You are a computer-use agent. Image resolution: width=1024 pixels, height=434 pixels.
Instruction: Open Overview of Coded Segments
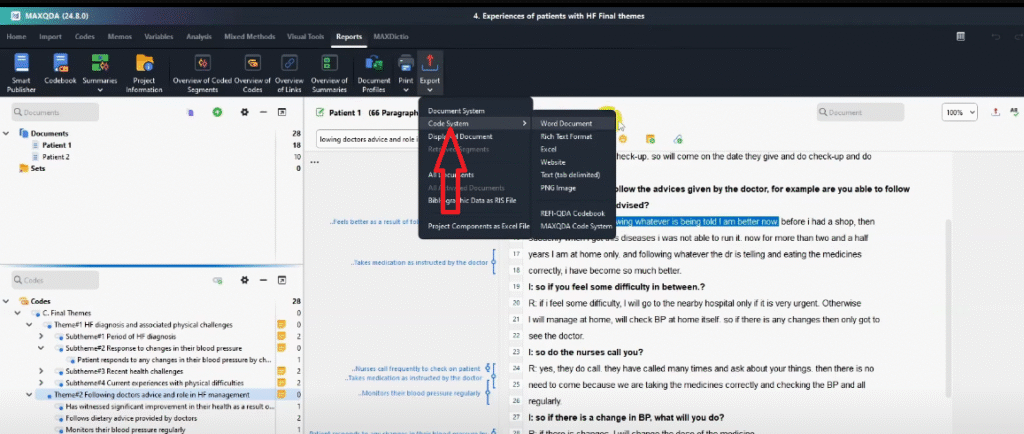pyautogui.click(x=202, y=73)
